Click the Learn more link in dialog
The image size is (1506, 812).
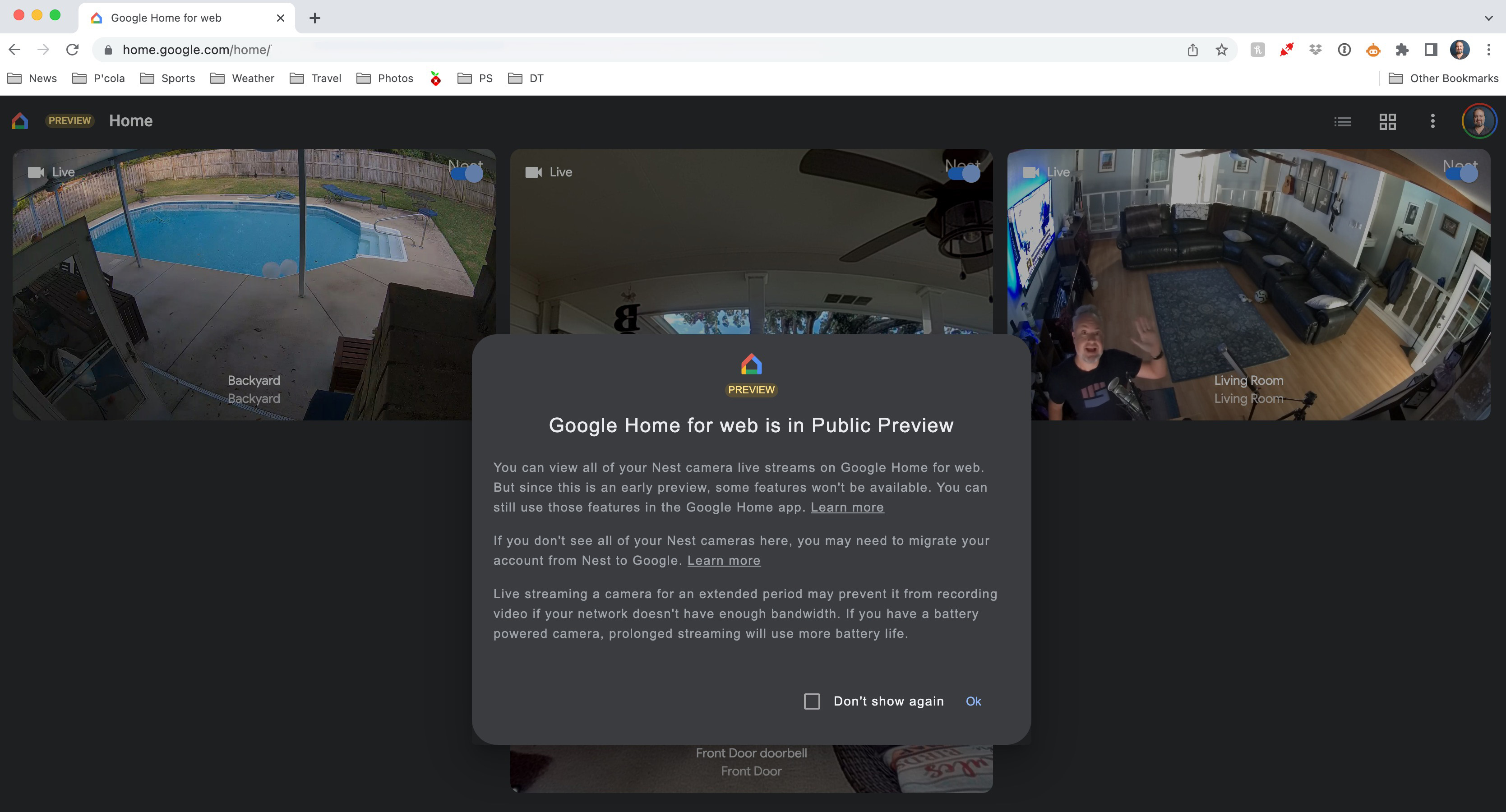coord(849,507)
